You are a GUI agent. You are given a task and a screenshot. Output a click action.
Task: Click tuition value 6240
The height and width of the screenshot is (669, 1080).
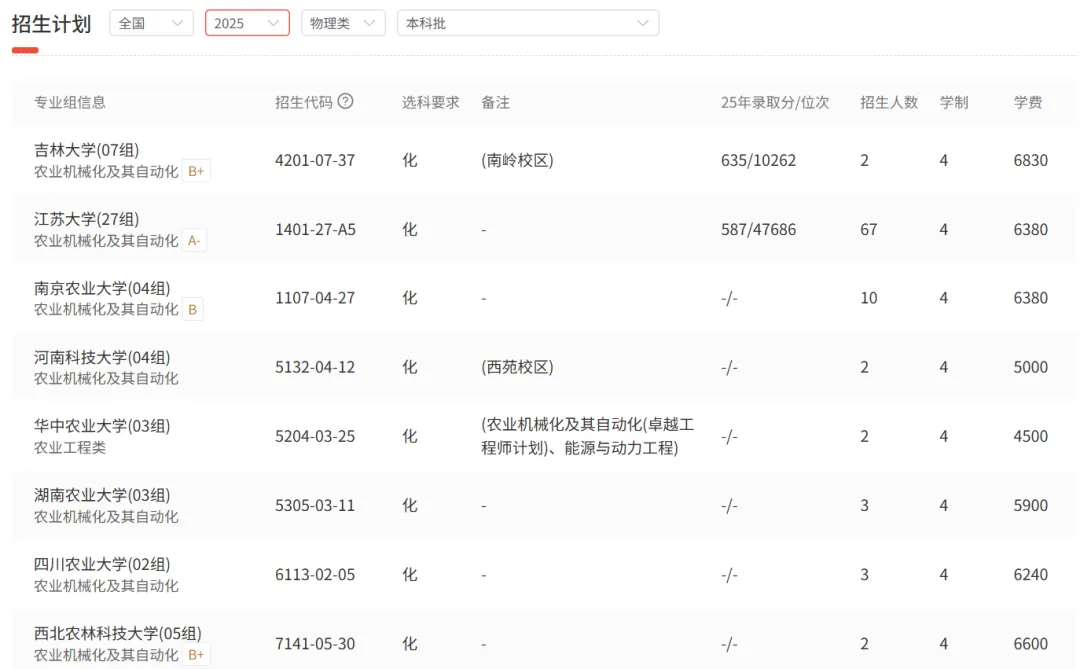click(x=1030, y=575)
